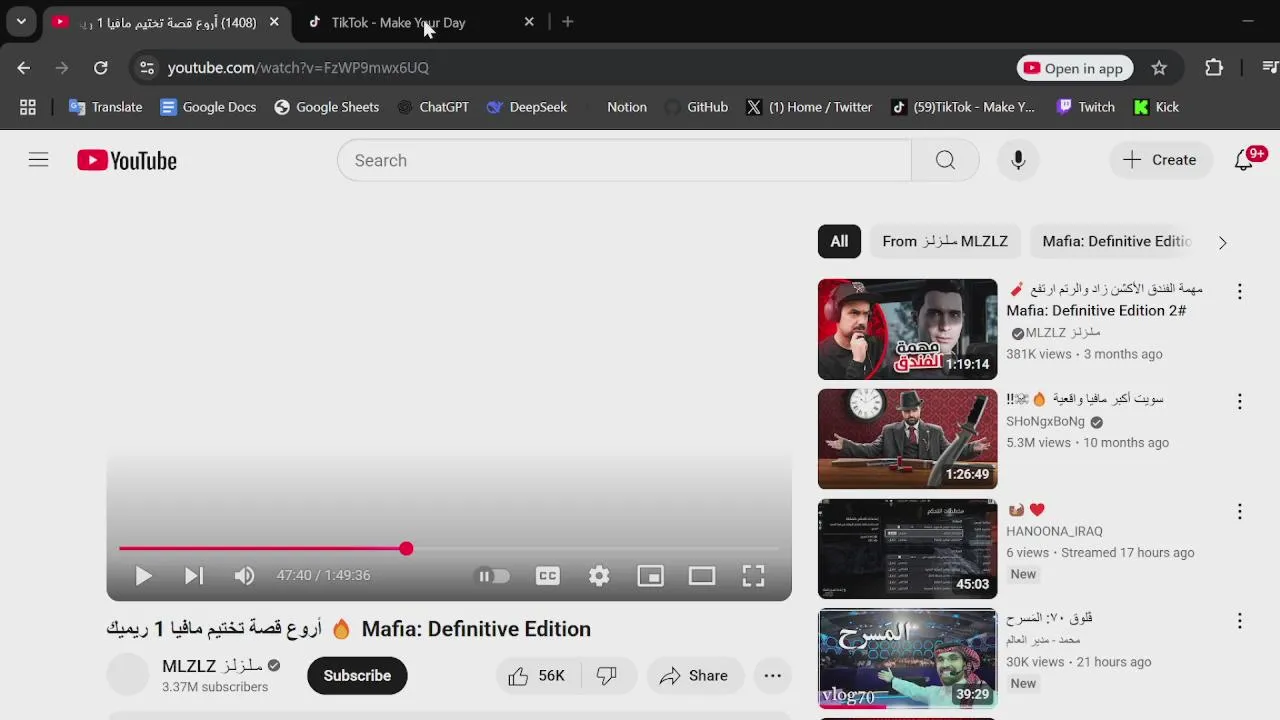Open the DeepSeek bookmark
Screen dimensions: 1280x720
[x=527, y=107]
